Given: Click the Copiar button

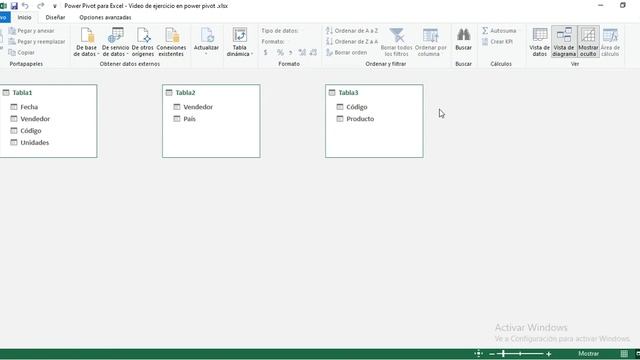Looking at the screenshot, I should (22, 53).
